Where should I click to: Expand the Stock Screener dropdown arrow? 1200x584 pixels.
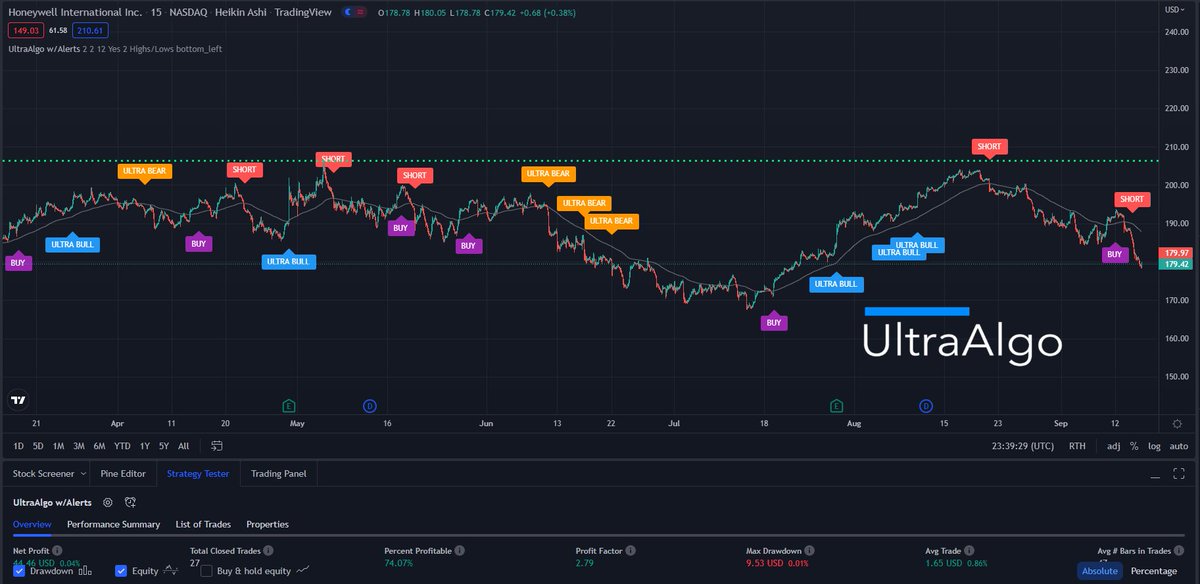click(82, 474)
